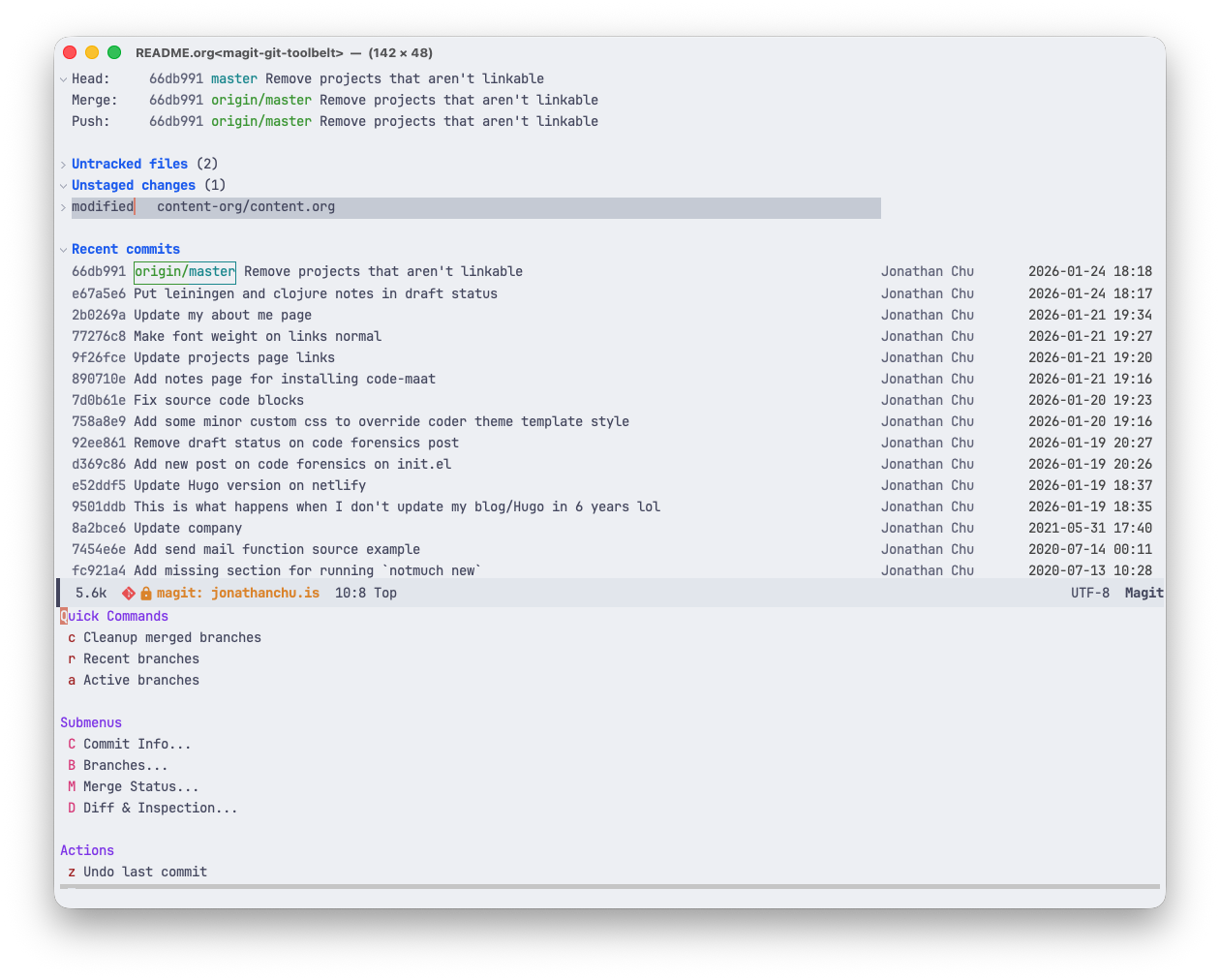Screen dimensions: 1220x980
Task: Click the UTF-8 encoding indicator in modeline
Action: pos(1089,593)
